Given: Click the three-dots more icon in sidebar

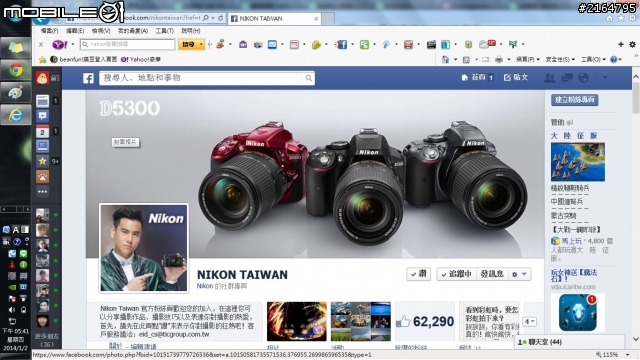Looking at the screenshot, I should click(x=42, y=191).
